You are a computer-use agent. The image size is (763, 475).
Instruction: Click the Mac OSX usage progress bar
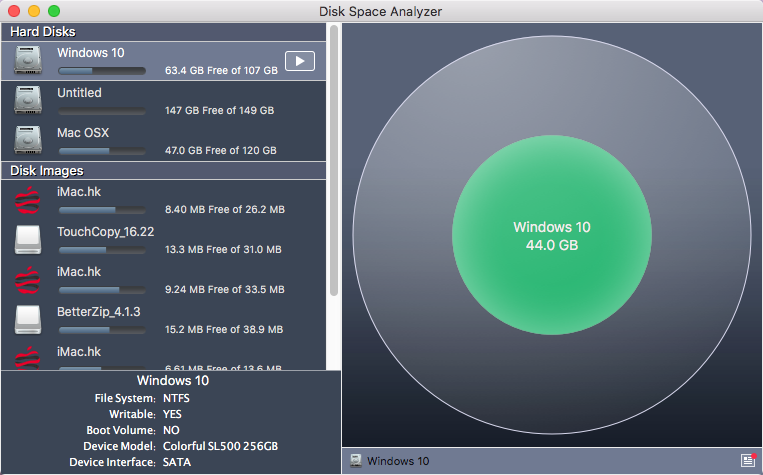tap(102, 151)
